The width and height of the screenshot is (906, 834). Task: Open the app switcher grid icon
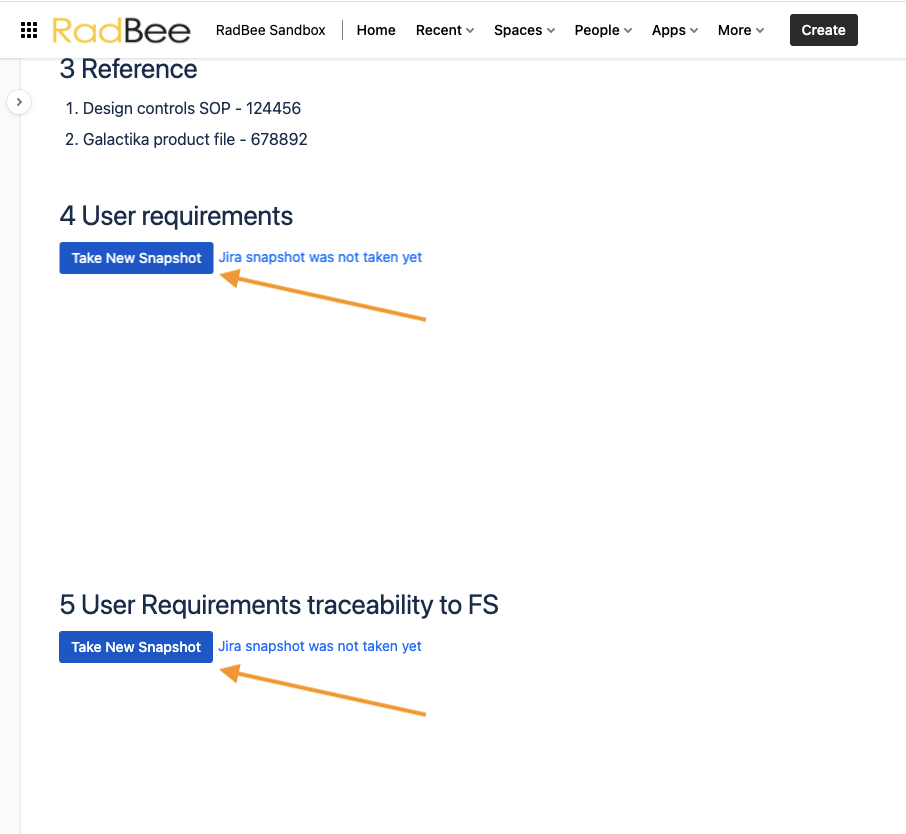(29, 30)
